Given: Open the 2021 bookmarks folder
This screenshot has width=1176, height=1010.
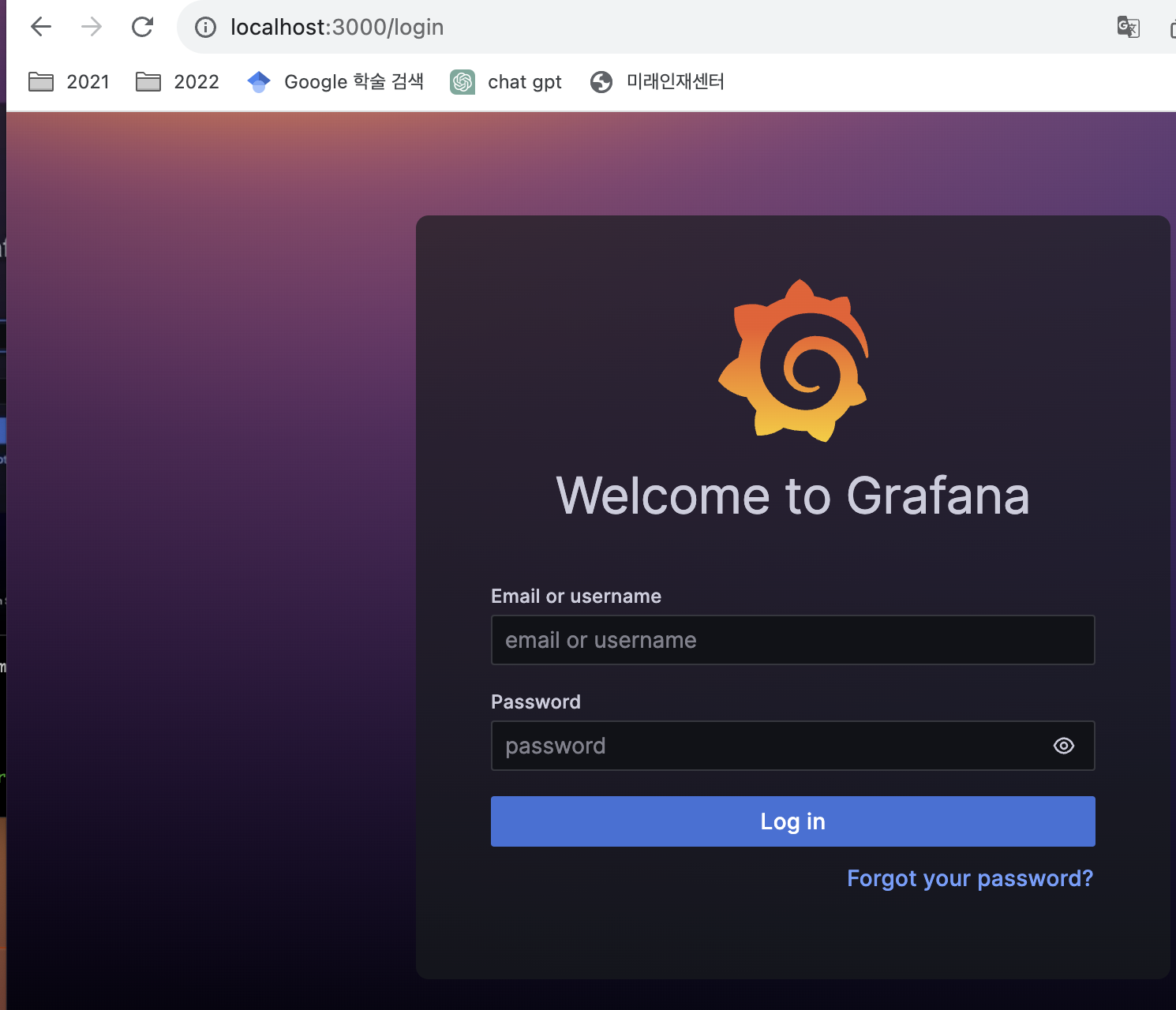Looking at the screenshot, I should point(69,81).
